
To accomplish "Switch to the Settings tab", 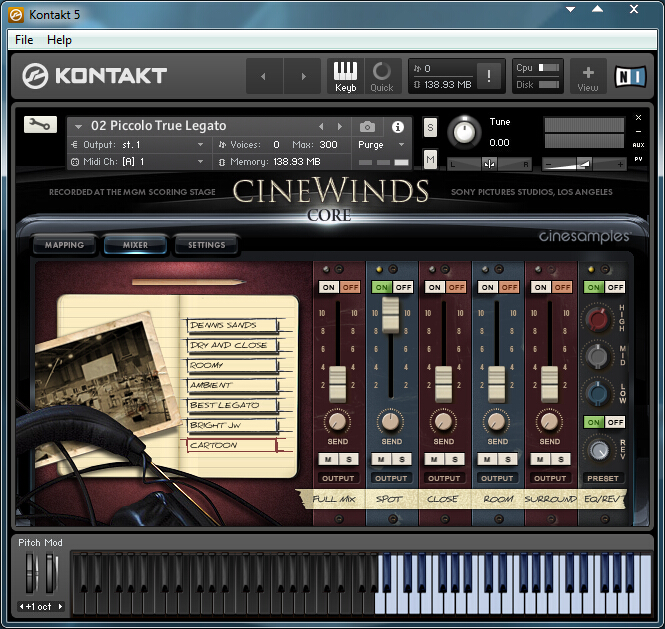I will 207,245.
